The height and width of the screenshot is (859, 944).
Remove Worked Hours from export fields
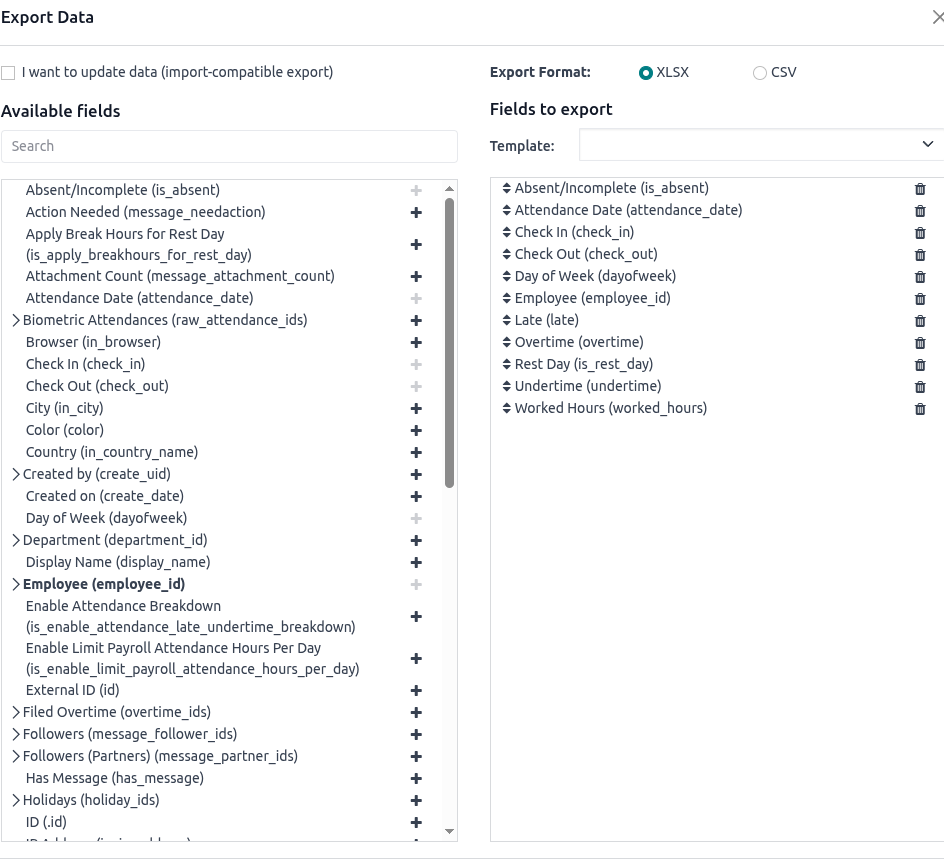tap(920, 409)
